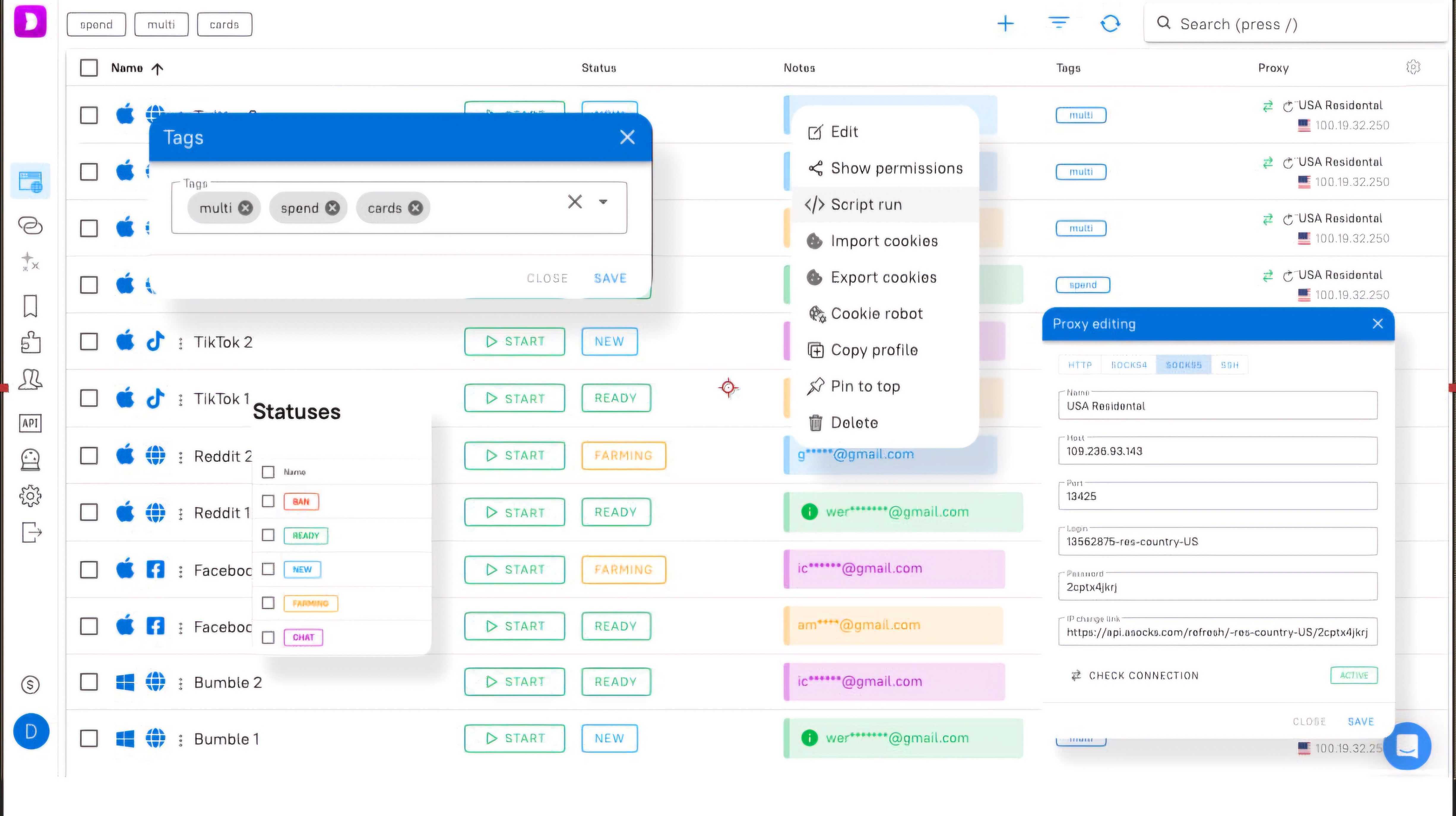Click SAVE in the Tags dialog
Screen dimensions: 1456x816
pos(610,278)
